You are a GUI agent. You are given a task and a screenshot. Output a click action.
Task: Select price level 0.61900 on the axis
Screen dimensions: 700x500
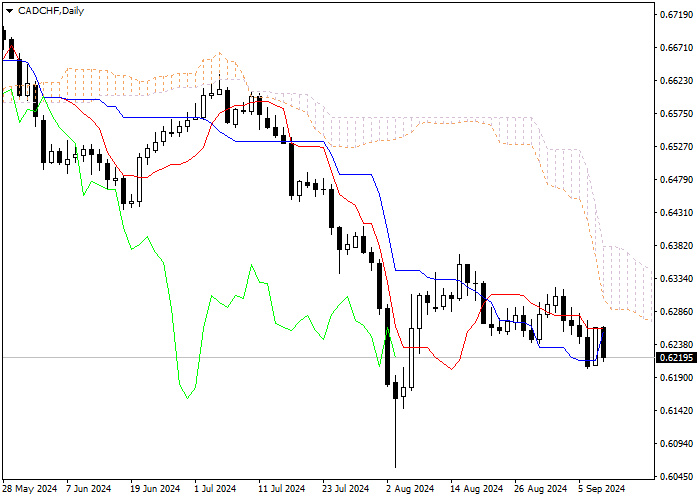(676, 378)
